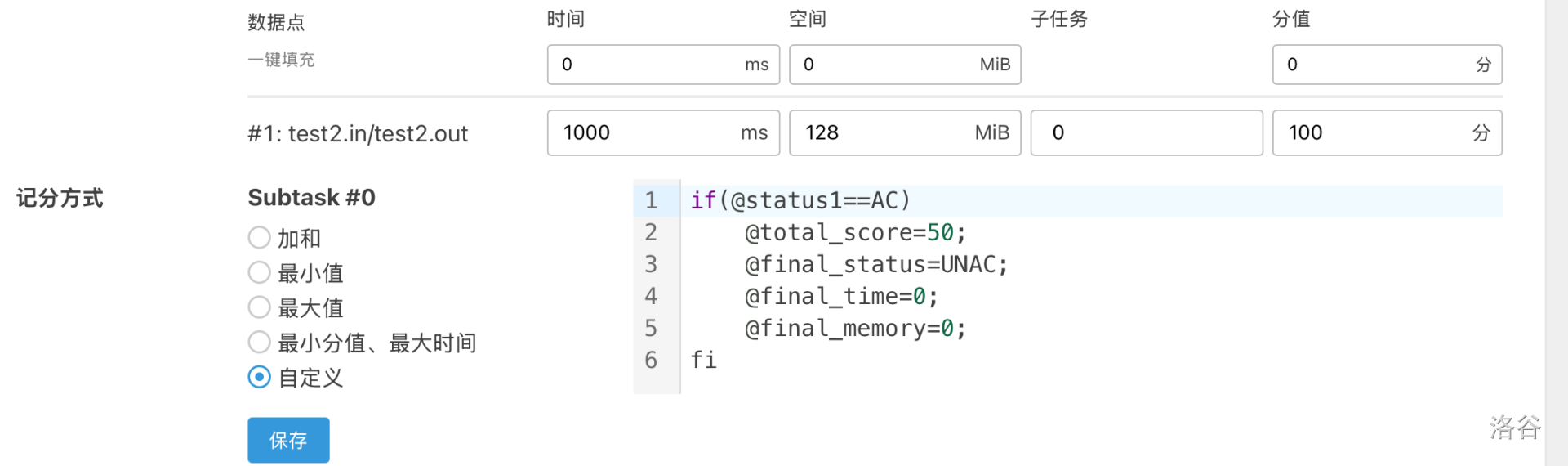Click the @total_score=50 code line

click(x=855, y=233)
